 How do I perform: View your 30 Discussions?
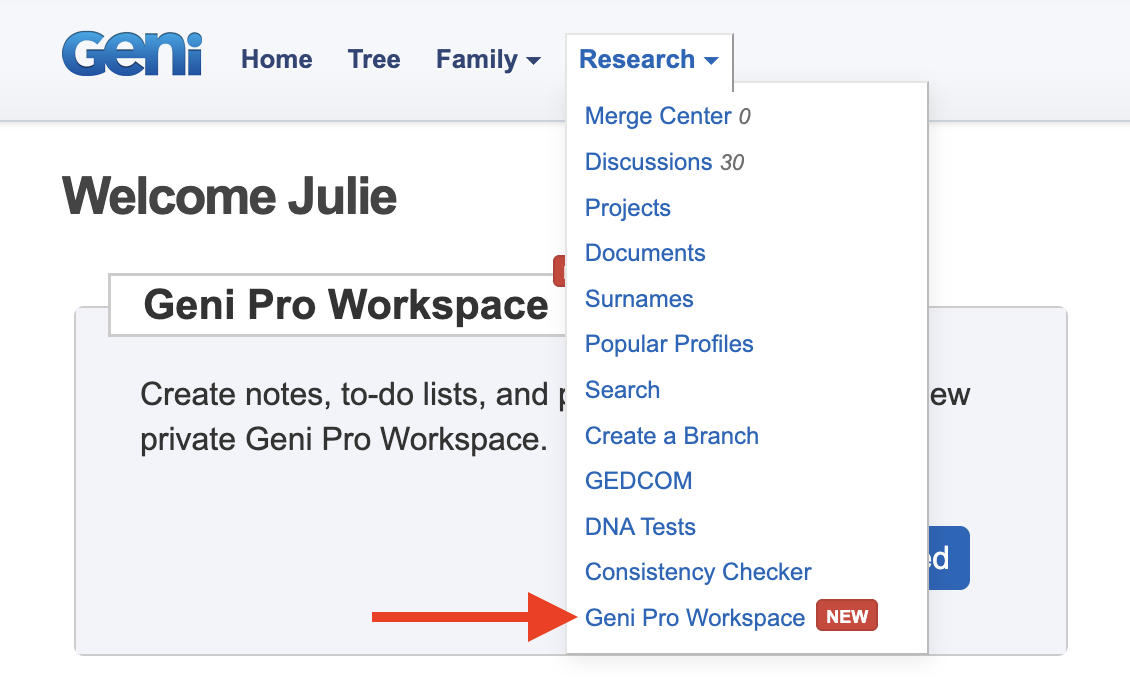pos(648,162)
